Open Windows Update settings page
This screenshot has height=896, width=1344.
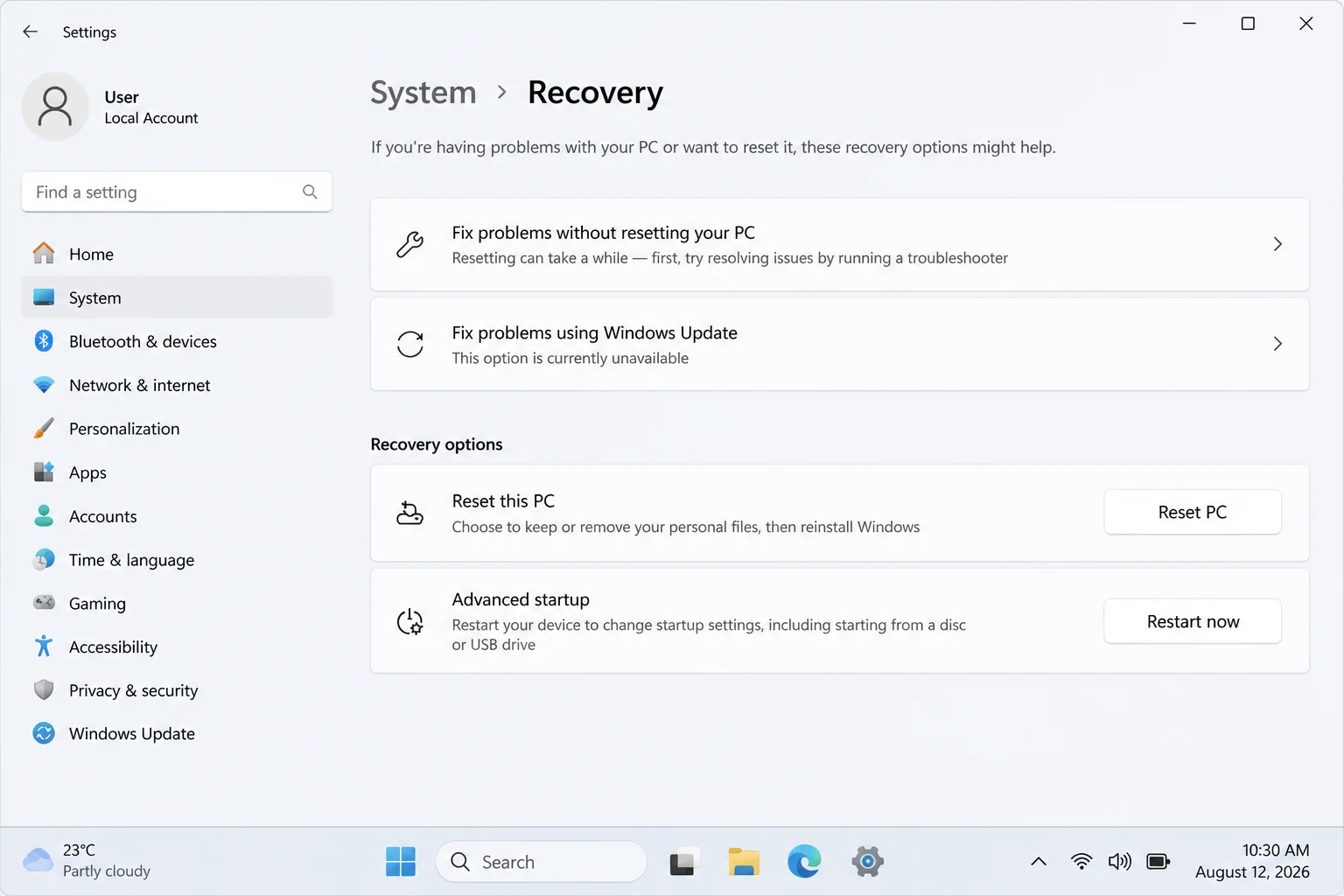[x=177, y=733]
